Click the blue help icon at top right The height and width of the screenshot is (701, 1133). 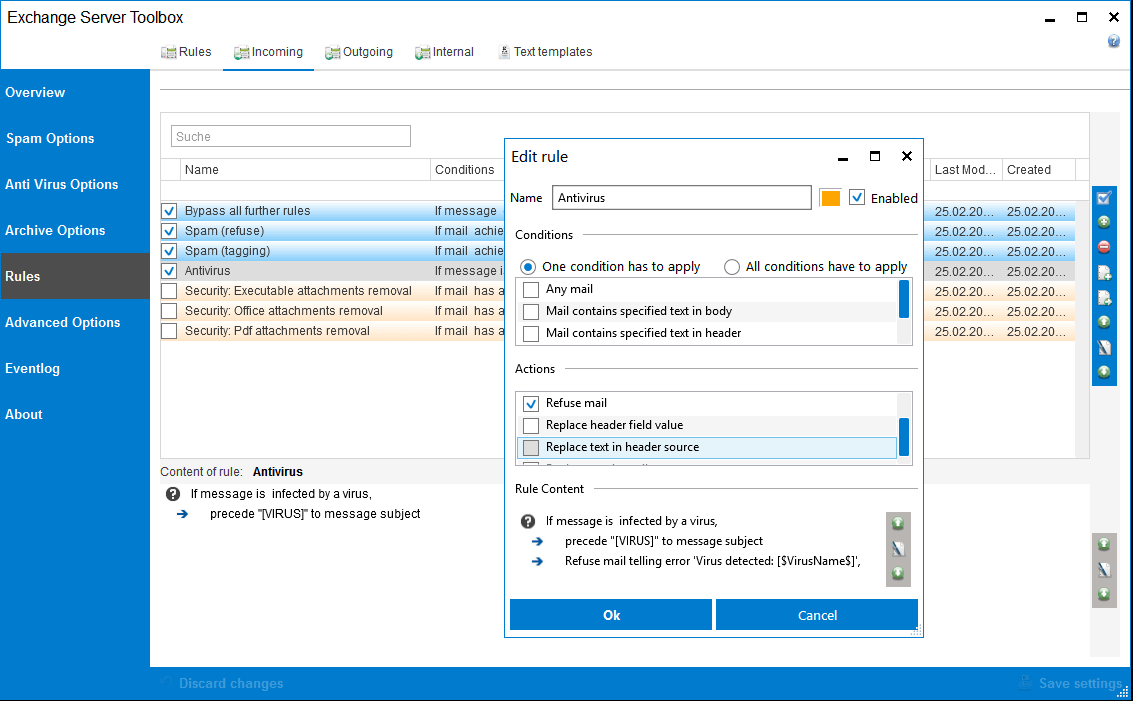point(1113,41)
